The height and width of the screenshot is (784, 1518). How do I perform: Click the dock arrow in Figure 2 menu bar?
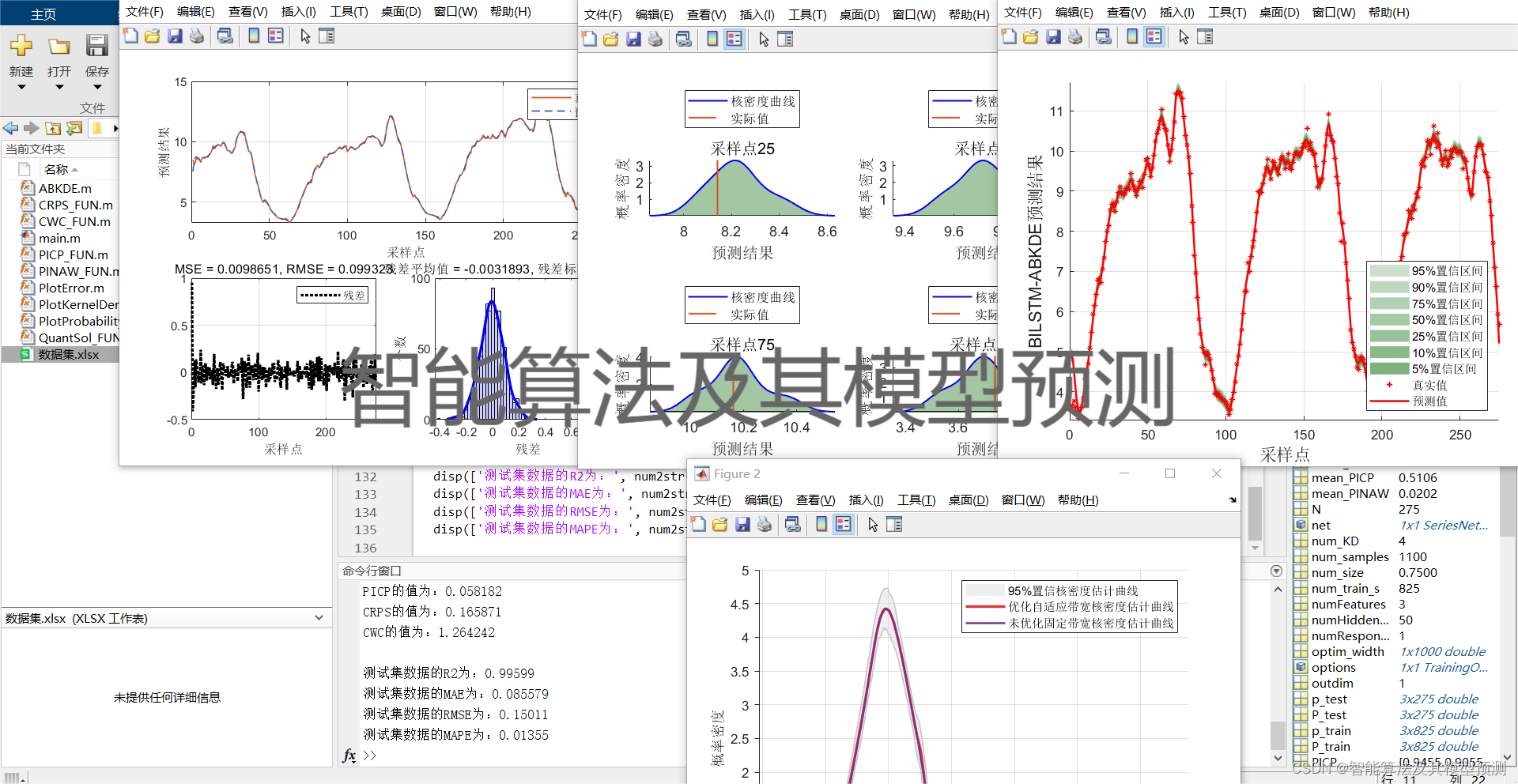(x=1232, y=499)
